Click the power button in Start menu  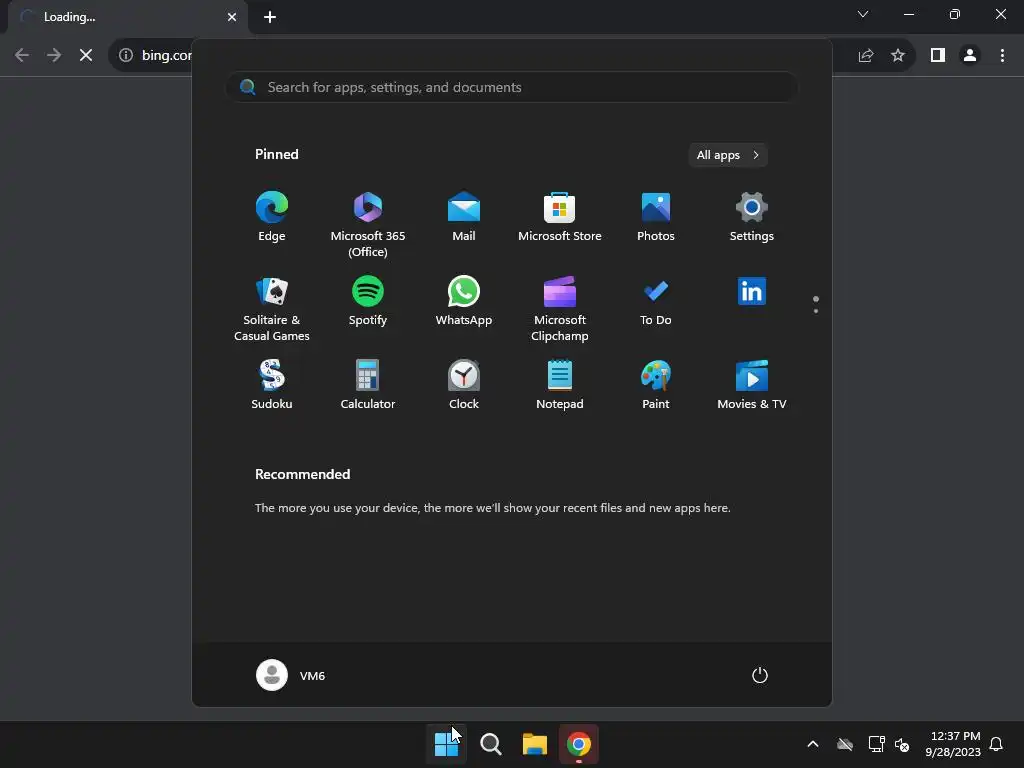(x=760, y=675)
